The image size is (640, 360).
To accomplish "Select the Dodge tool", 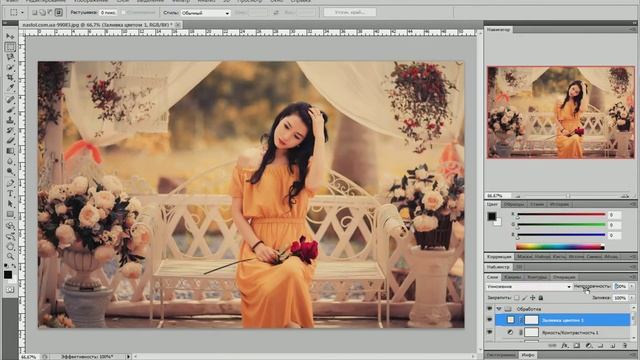I will point(10,171).
